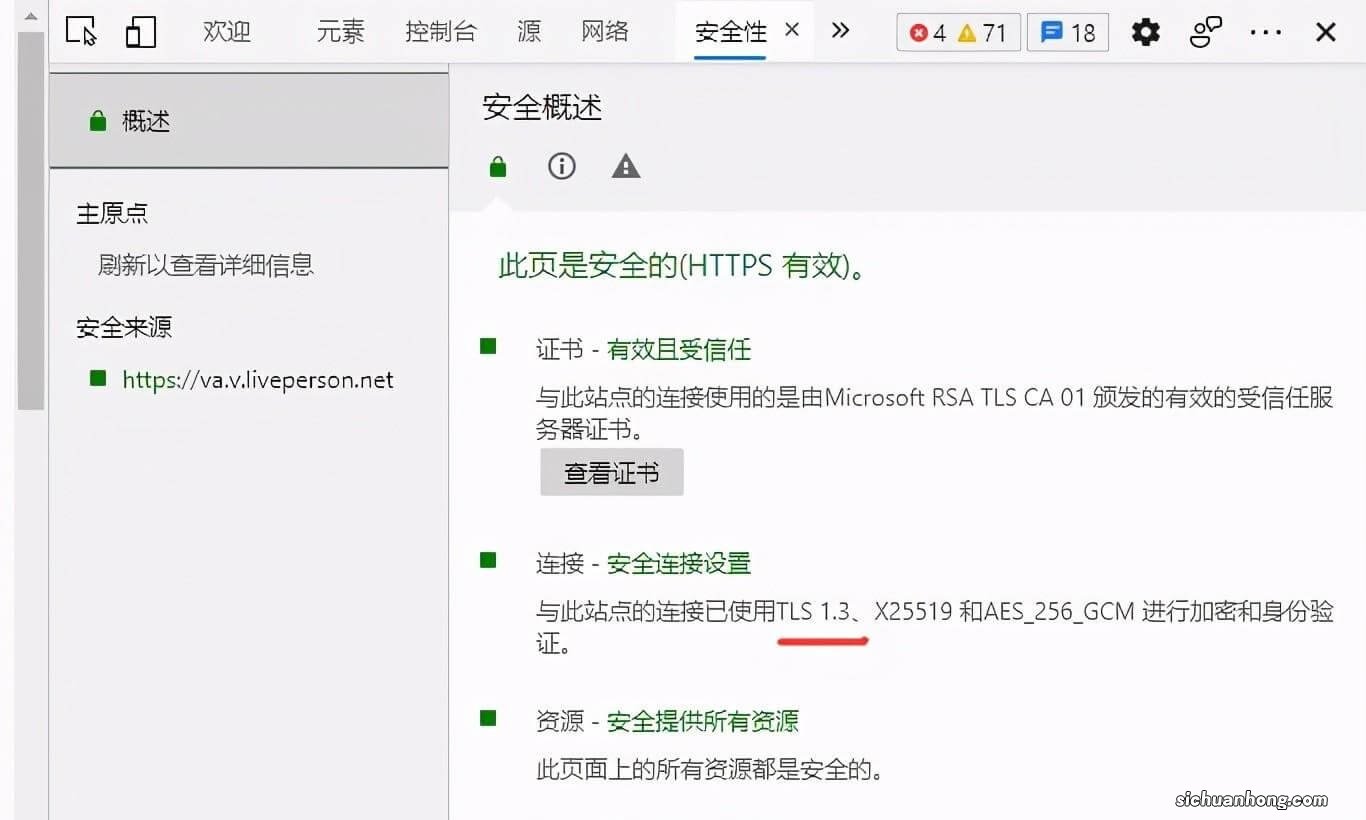1366x820 pixels.
Task: Toggle the device emulation toolbar
Action: tap(141, 31)
